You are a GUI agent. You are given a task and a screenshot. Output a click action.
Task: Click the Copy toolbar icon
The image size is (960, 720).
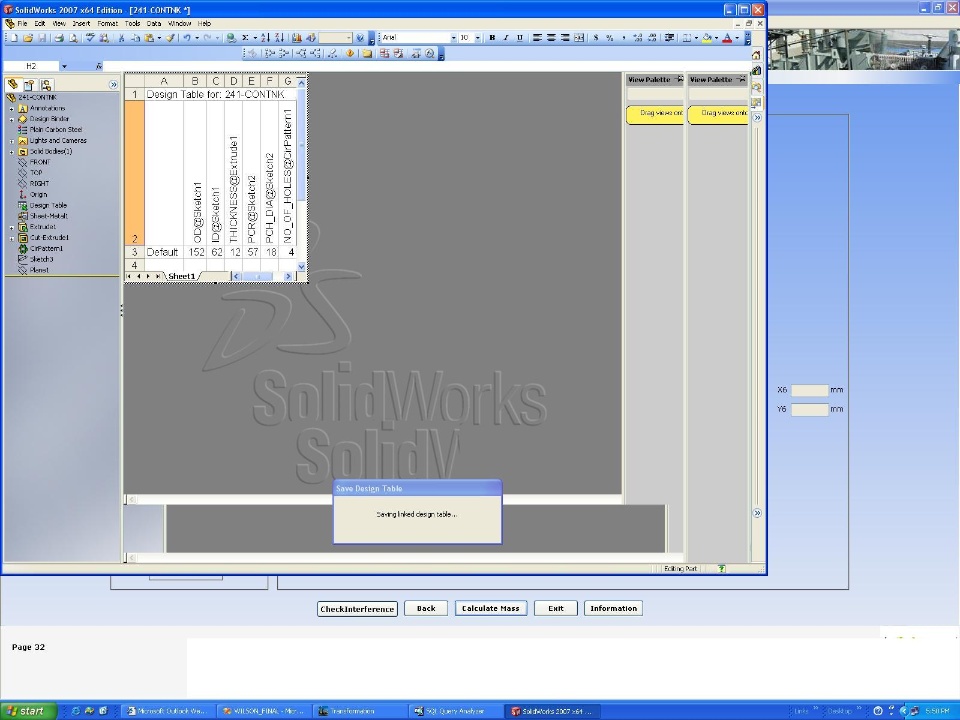pos(135,38)
